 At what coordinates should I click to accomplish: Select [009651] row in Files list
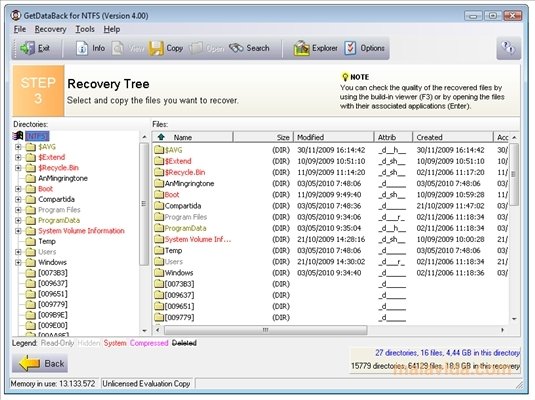330,306
